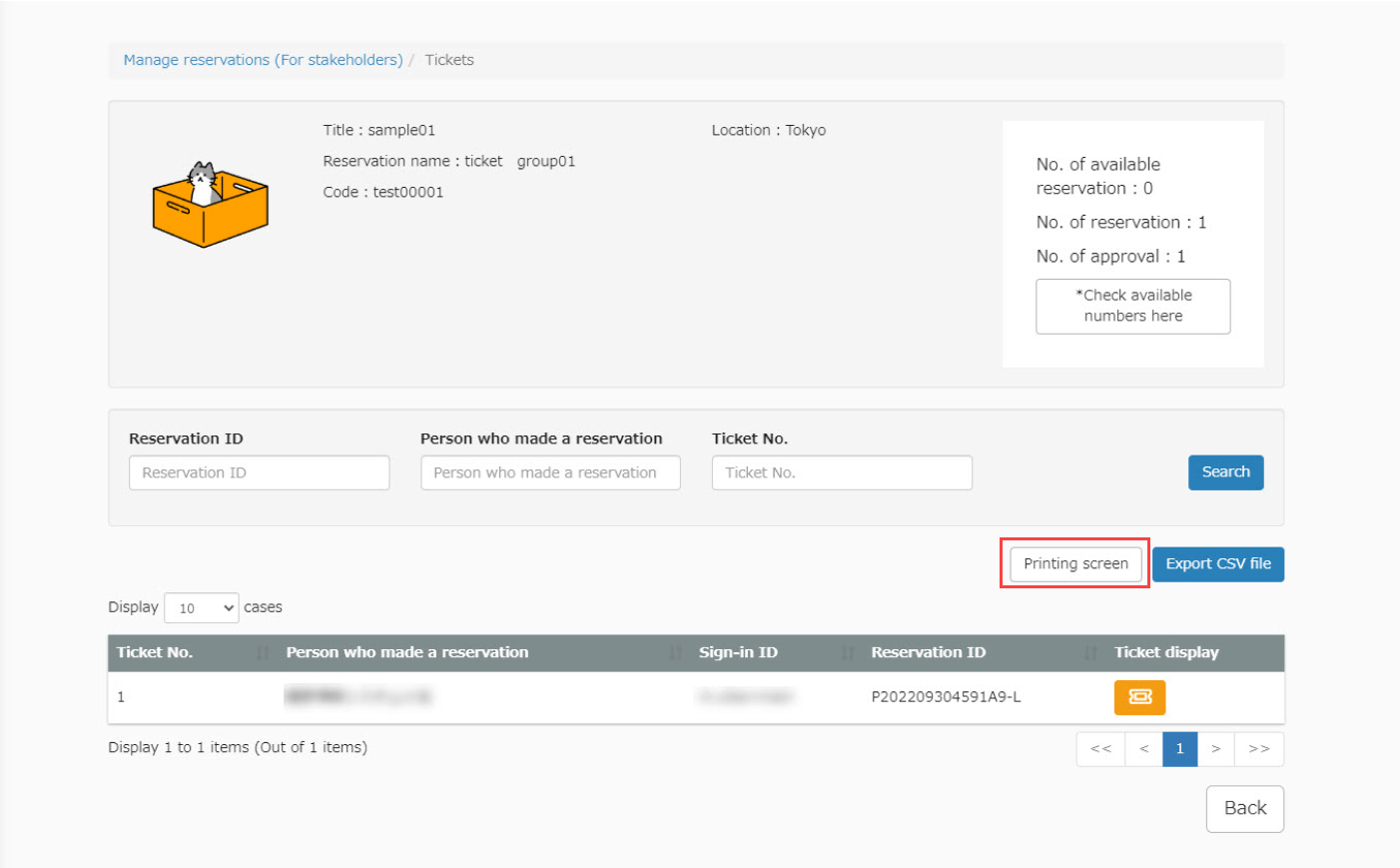Screen dimensions: 1400x868
Task: Open the orange ticket display icon
Action: [1139, 697]
